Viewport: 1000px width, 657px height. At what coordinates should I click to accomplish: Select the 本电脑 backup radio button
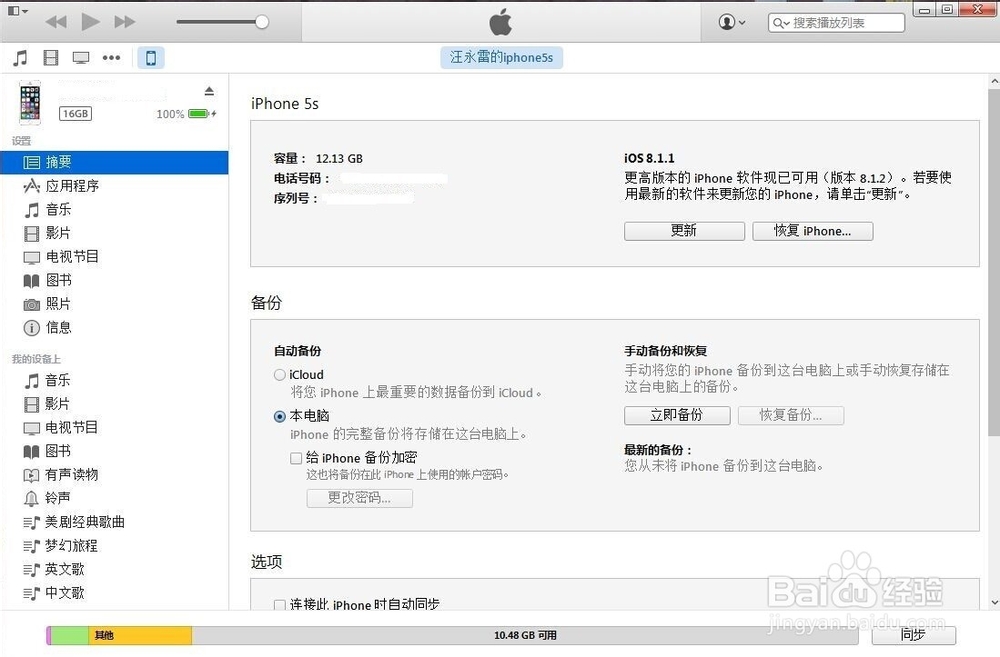pyautogui.click(x=279, y=417)
